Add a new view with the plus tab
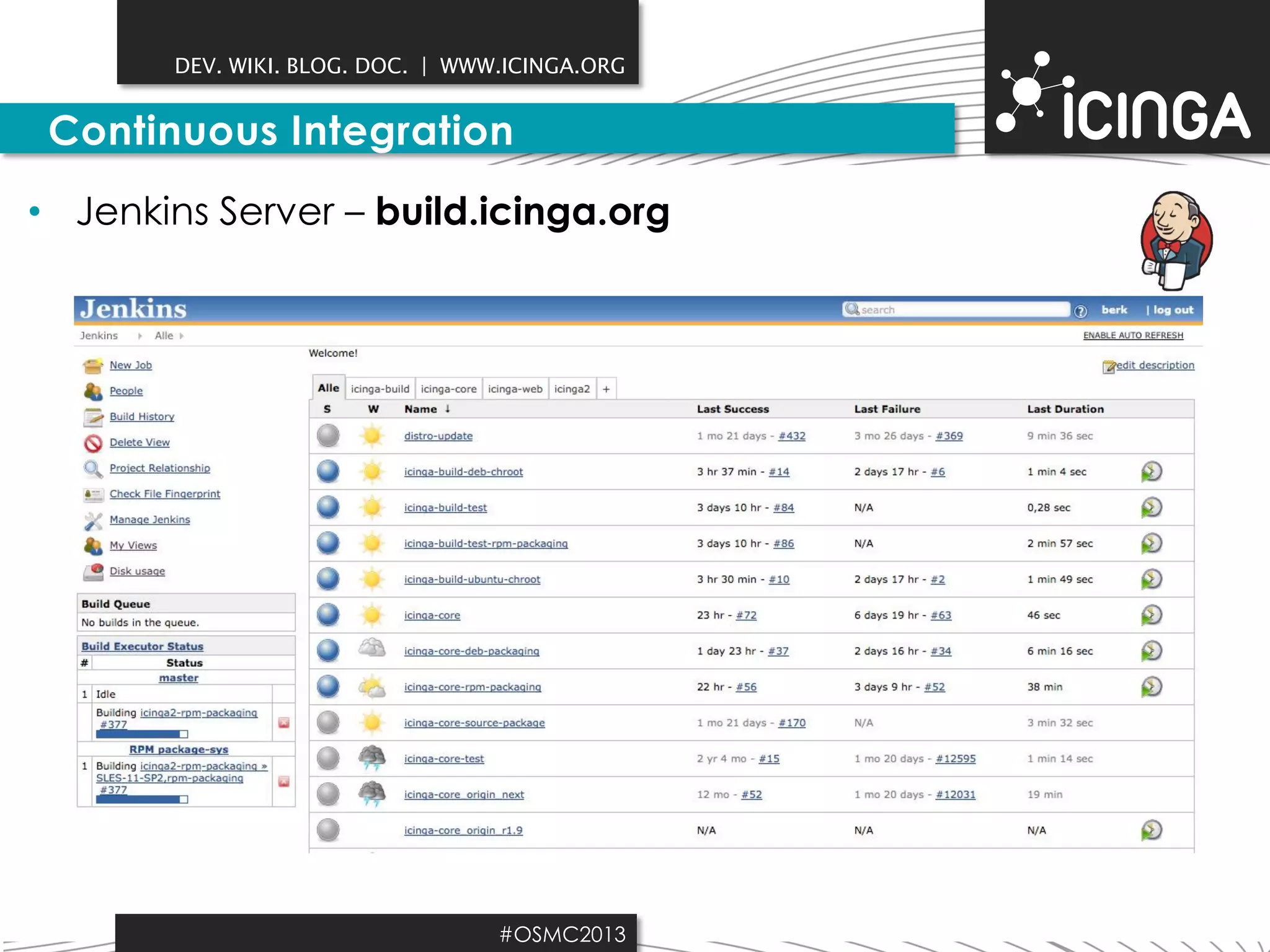 click(x=606, y=389)
